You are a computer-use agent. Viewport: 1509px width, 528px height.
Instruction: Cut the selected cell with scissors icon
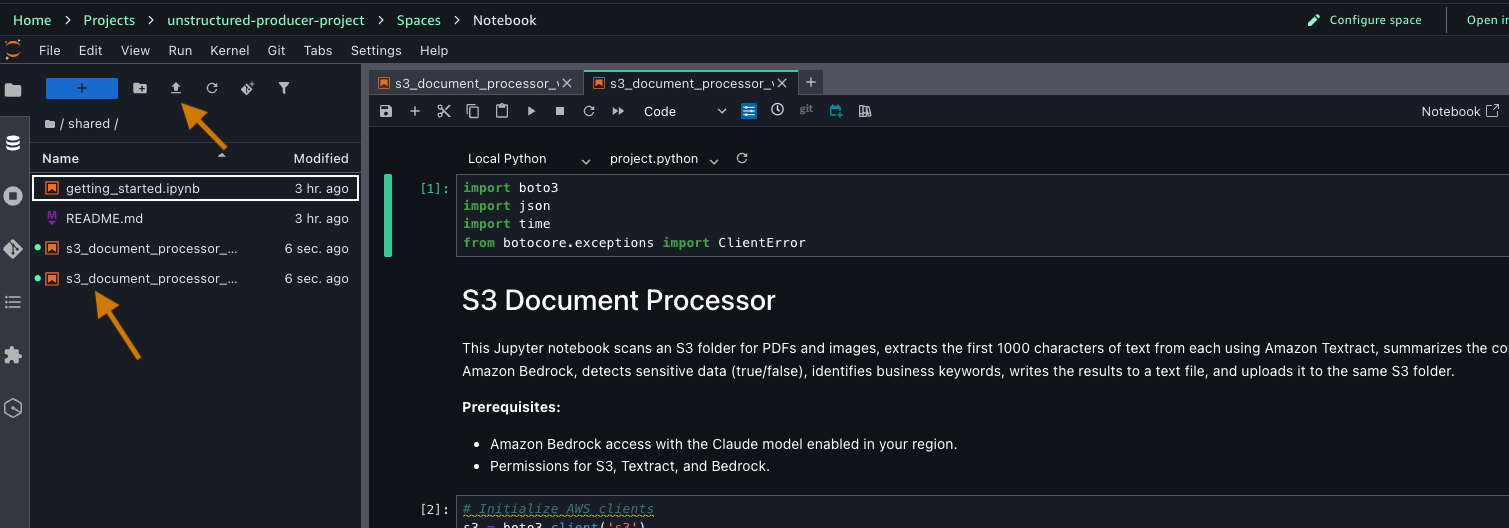tap(444, 111)
